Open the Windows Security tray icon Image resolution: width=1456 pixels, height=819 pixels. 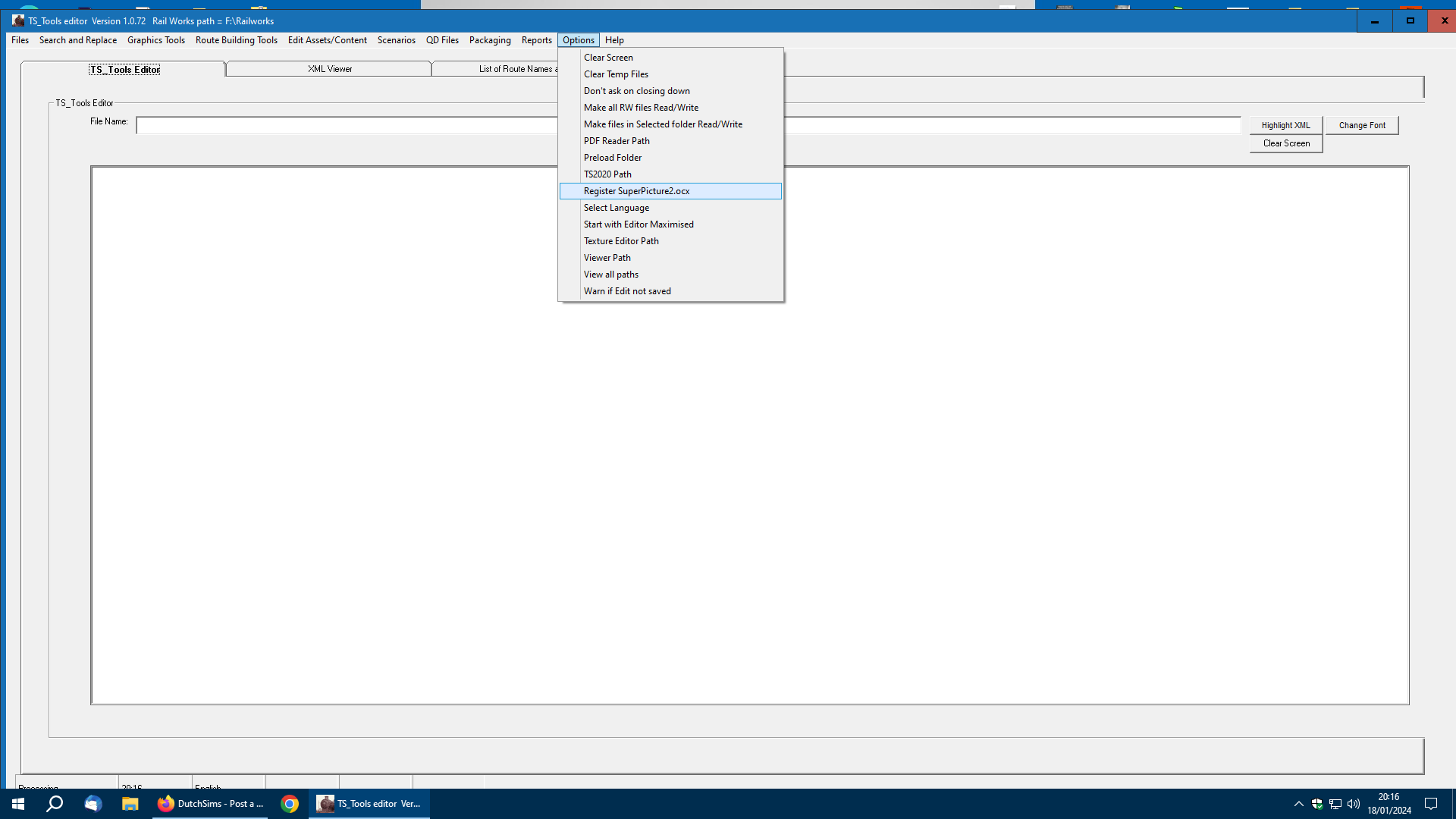tap(1317, 804)
